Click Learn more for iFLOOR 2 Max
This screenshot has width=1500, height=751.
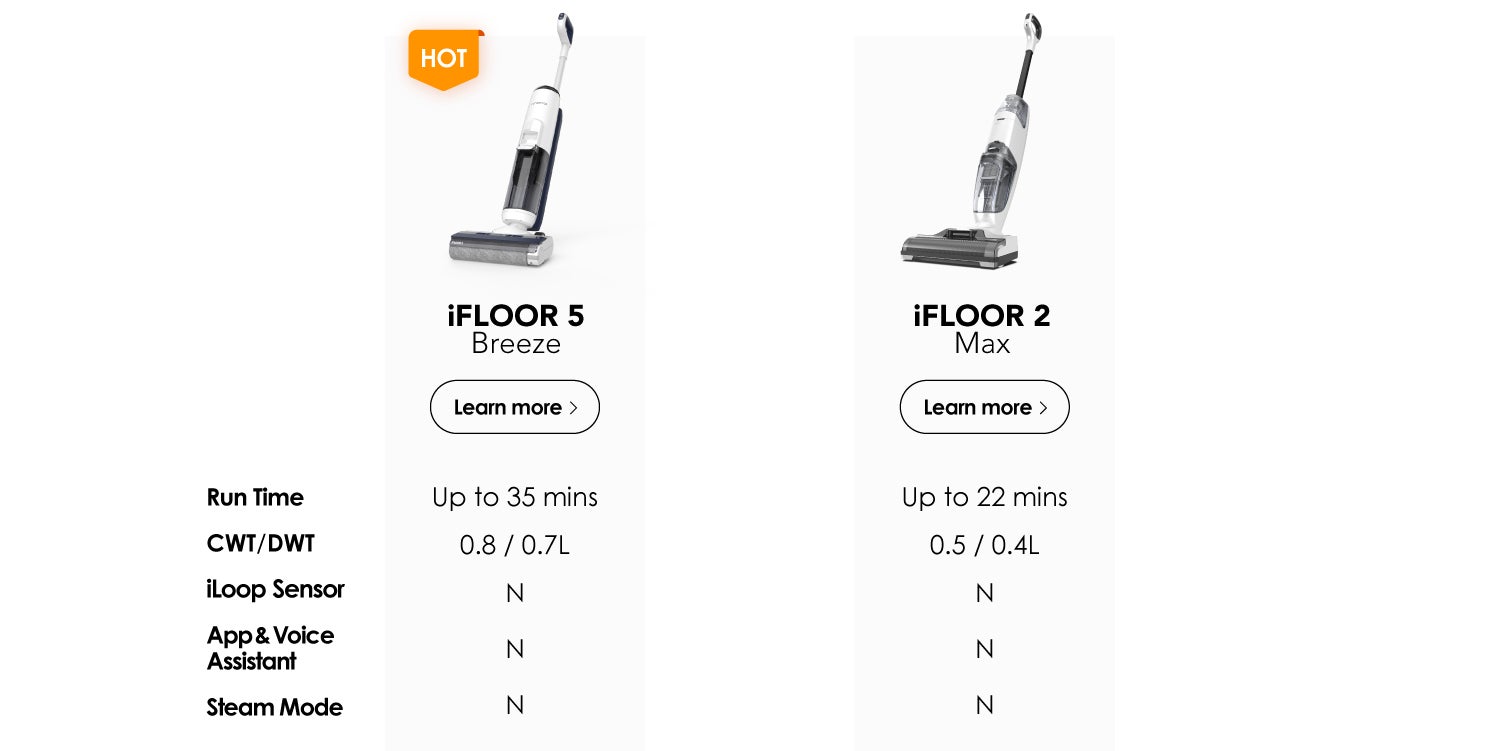[985, 407]
